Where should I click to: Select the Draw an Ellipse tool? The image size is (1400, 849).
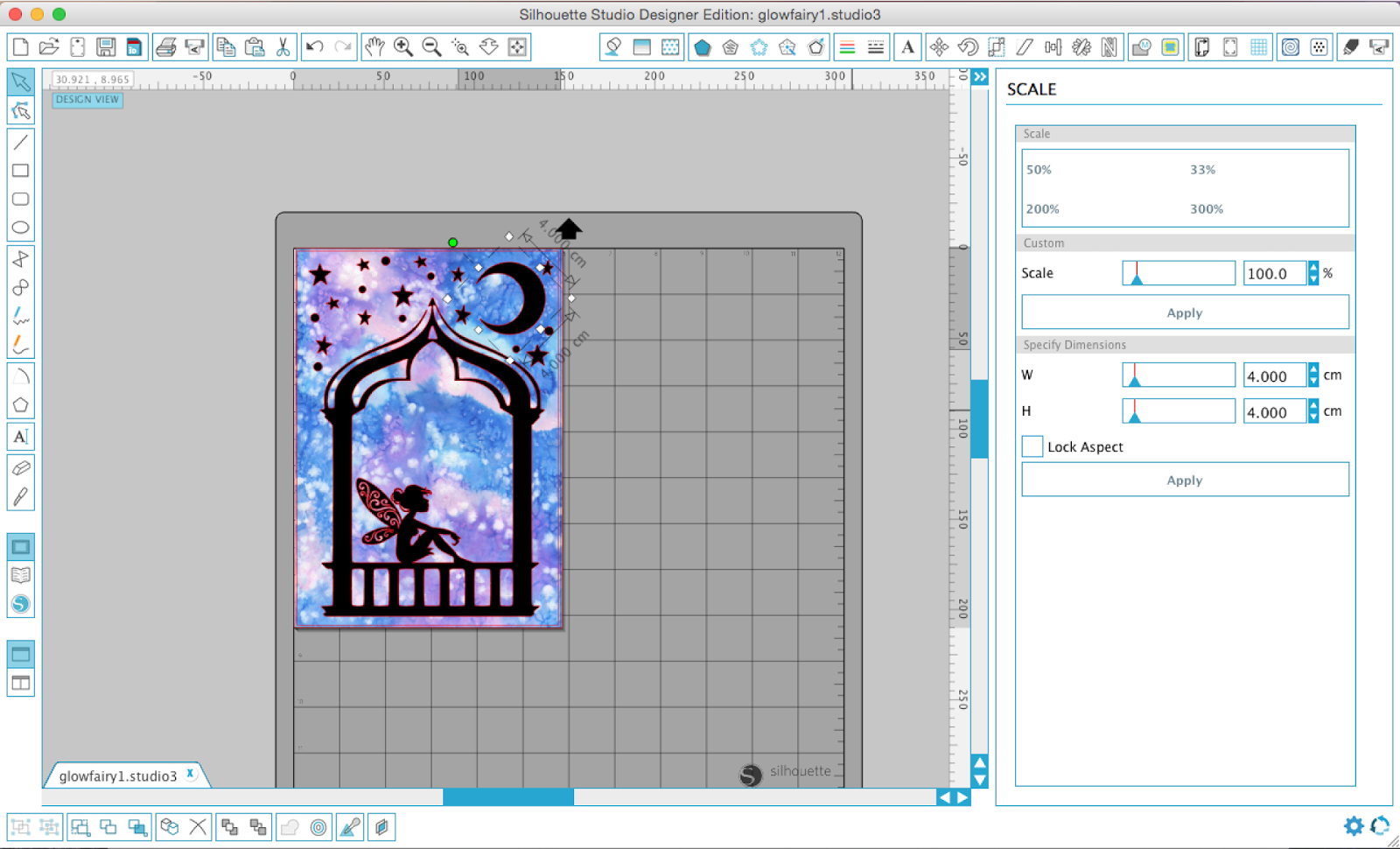coord(21,228)
